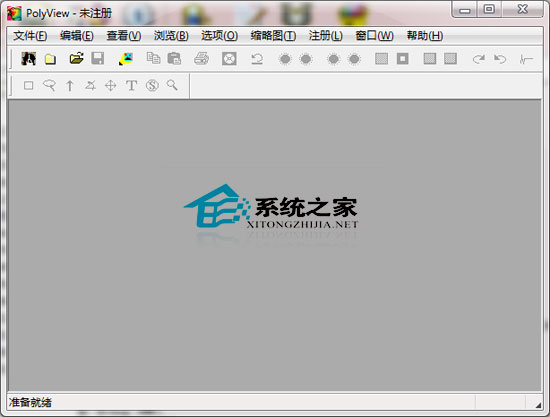550x417 pixels.
Task: Open the 帮助(H) menu
Action: pyautogui.click(x=425, y=35)
